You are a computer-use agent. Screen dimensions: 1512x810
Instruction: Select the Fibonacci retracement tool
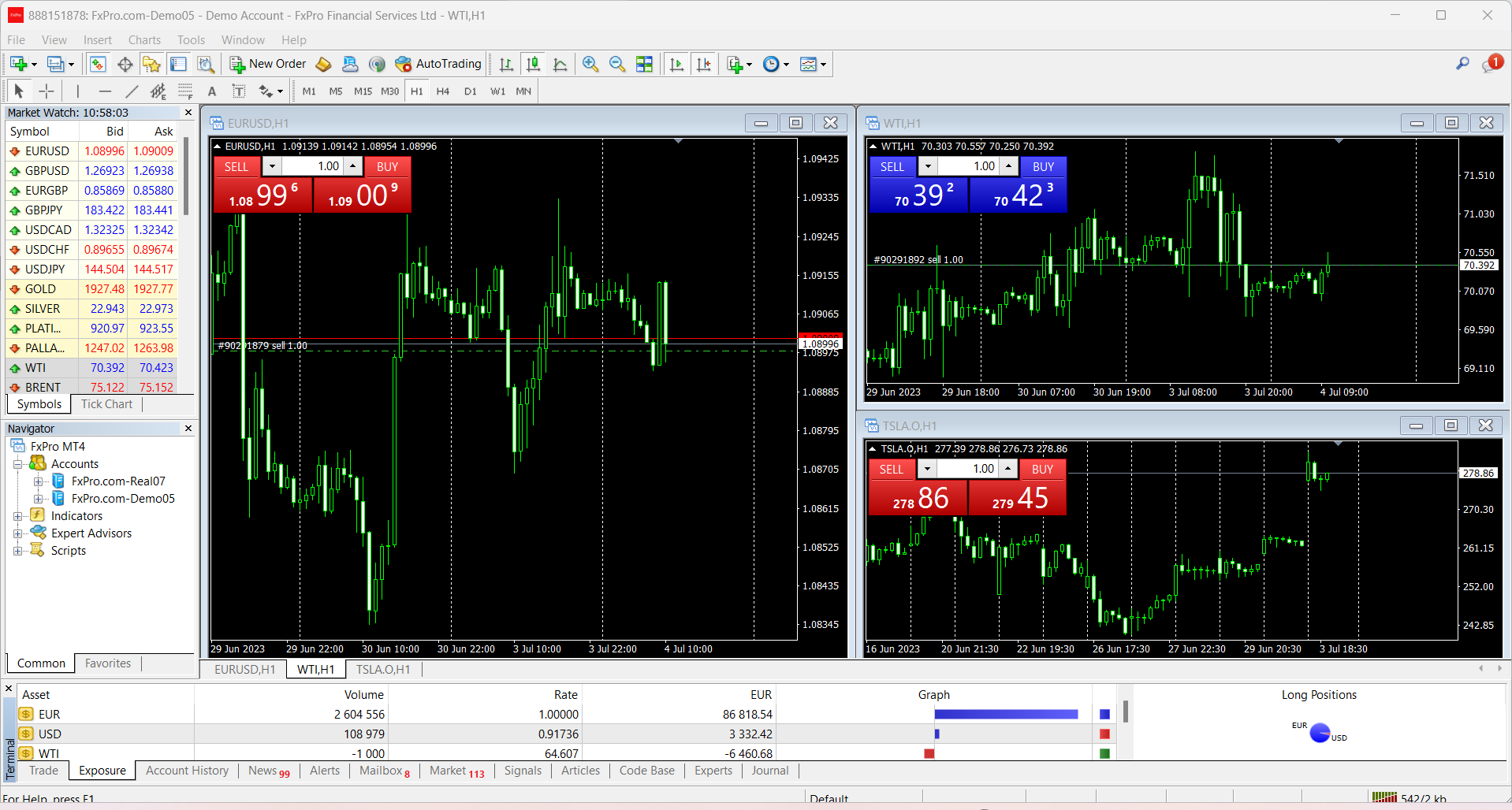(x=185, y=91)
